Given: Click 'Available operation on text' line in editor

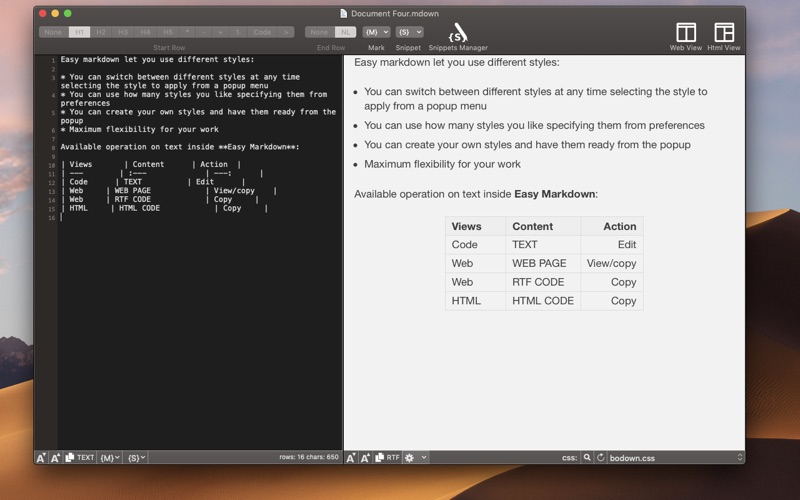Looking at the screenshot, I should pyautogui.click(x=180, y=147).
